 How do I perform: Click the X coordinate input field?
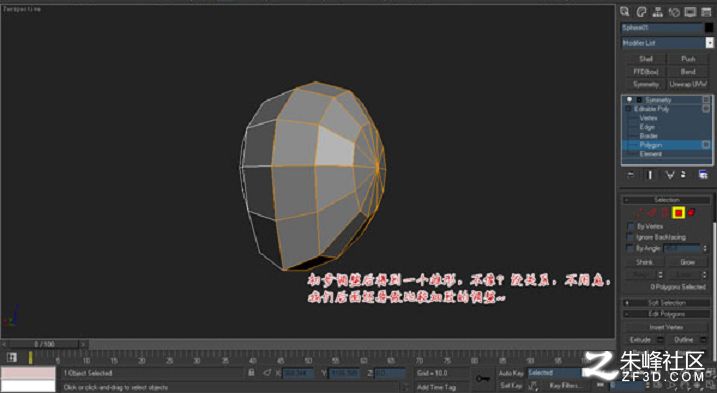click(298, 373)
